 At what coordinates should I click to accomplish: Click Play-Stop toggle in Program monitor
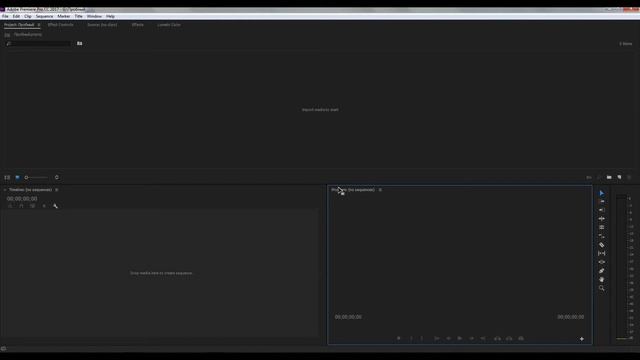point(460,338)
